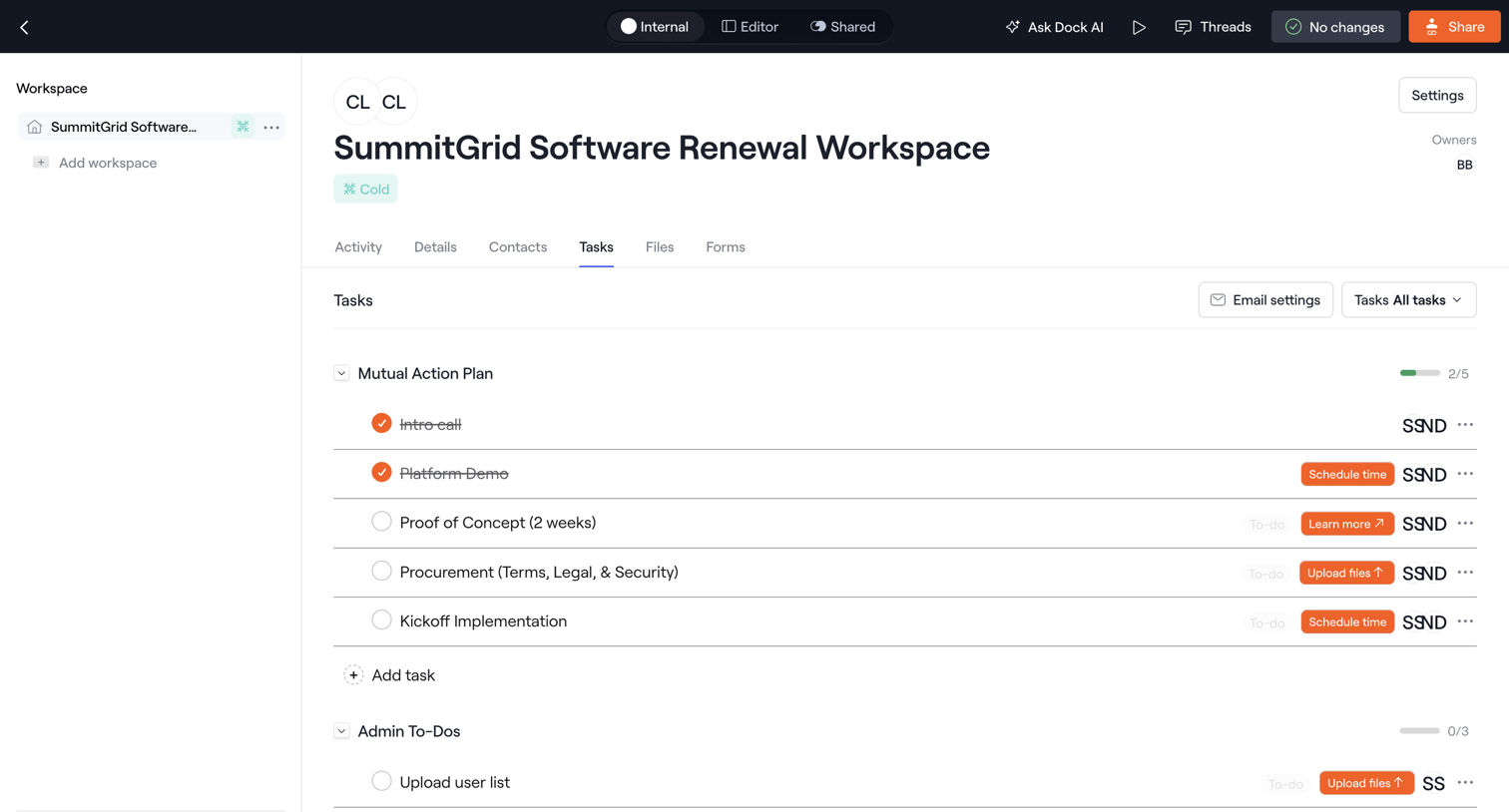Click the orange Share button
The image size is (1509, 812).
pos(1454,27)
